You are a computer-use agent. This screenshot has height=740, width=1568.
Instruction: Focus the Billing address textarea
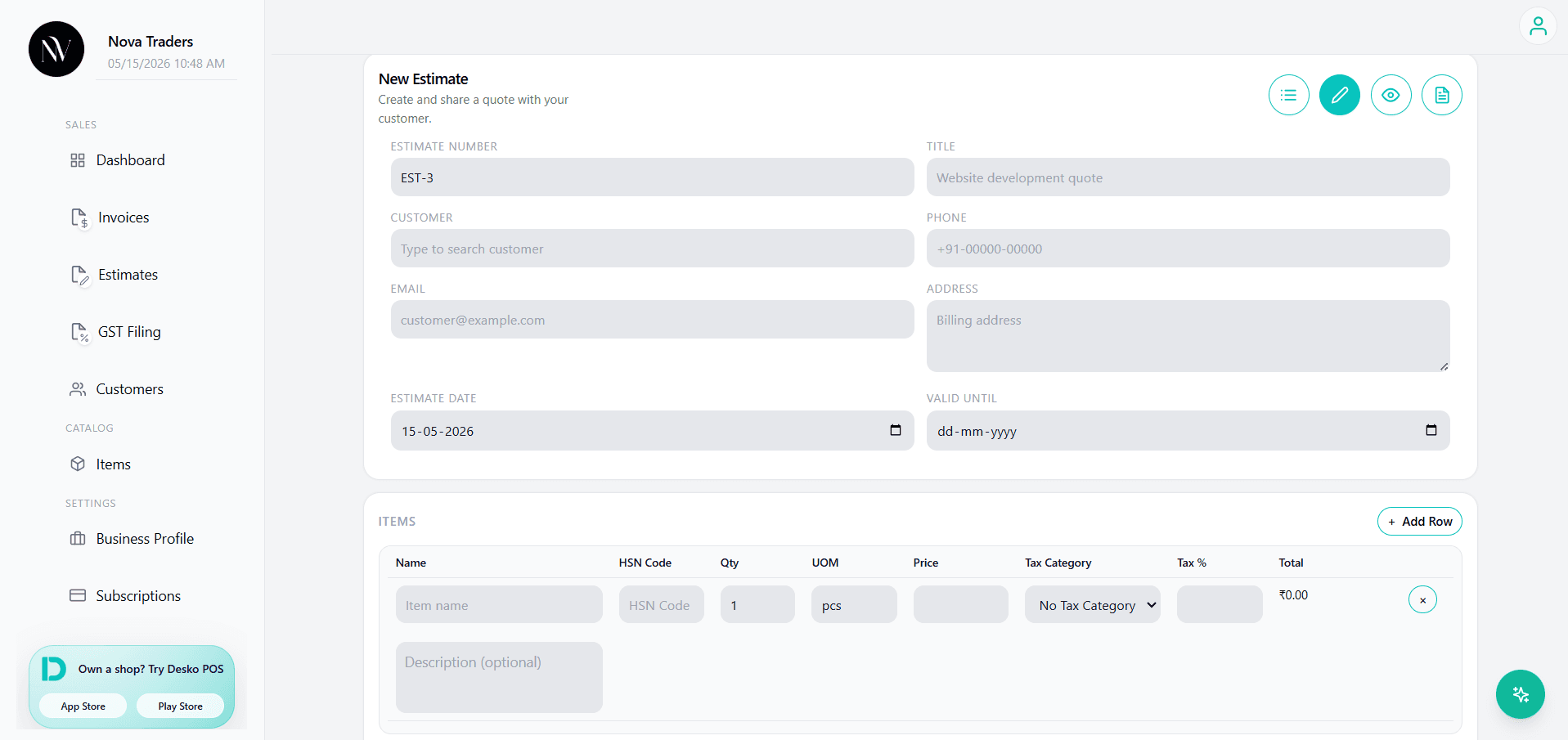coord(1188,336)
